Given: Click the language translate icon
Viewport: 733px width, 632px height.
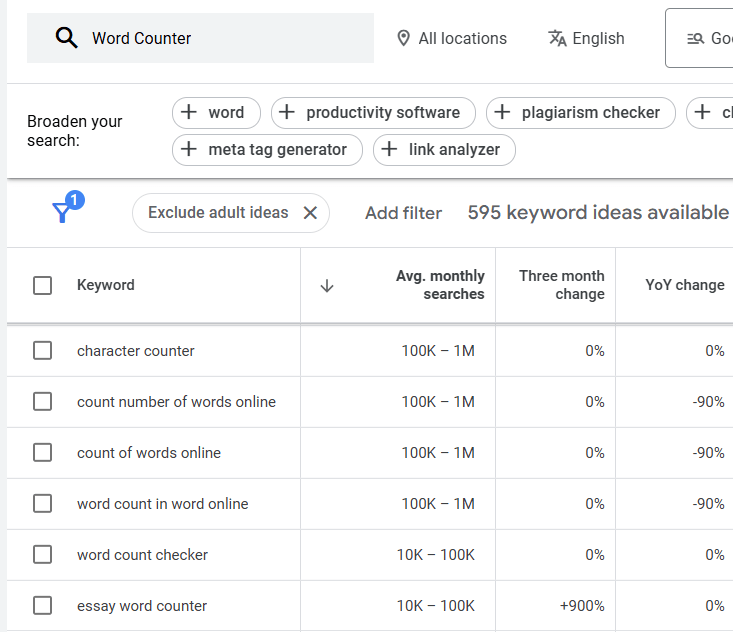Looking at the screenshot, I should click(557, 38).
